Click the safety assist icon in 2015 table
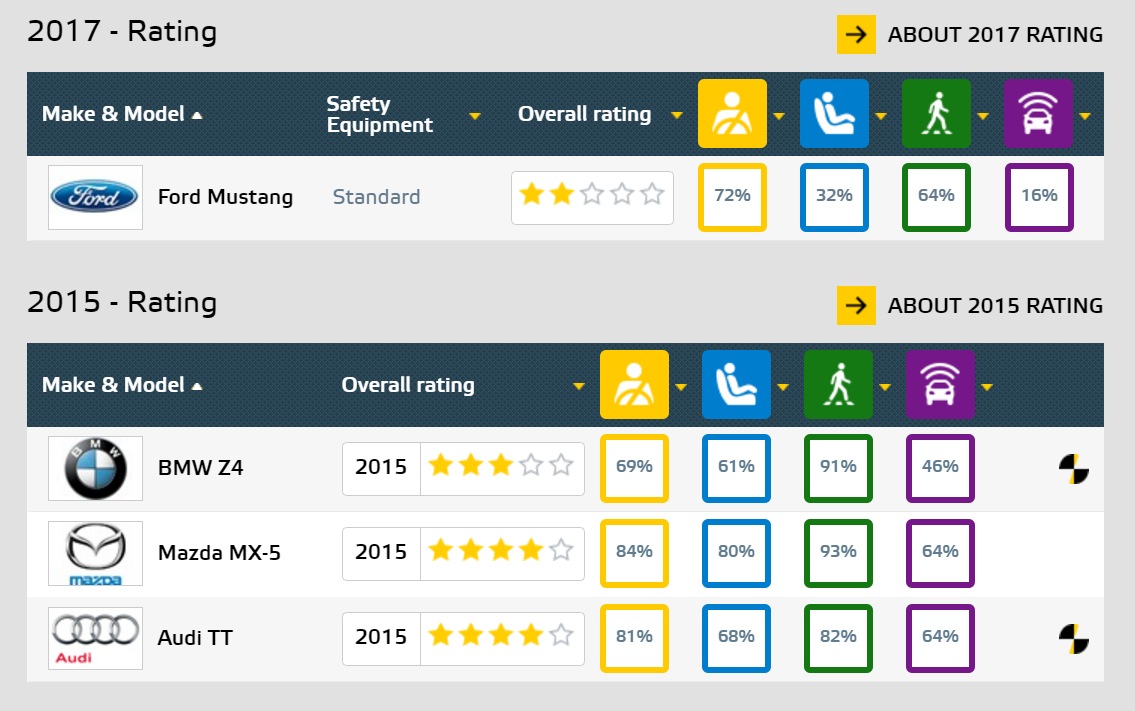1135x711 pixels. (940, 384)
